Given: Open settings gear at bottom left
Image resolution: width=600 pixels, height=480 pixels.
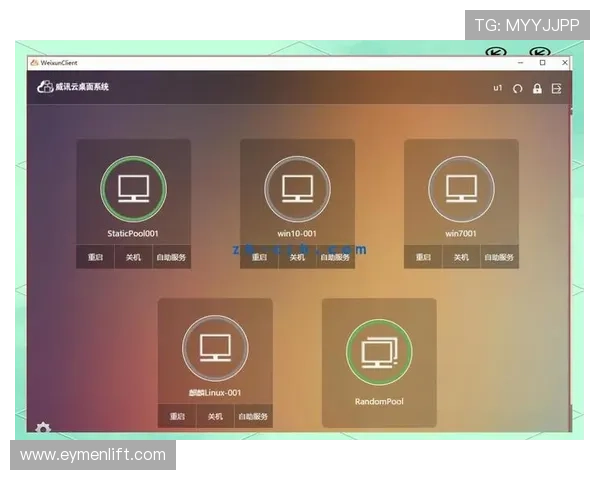Looking at the screenshot, I should coord(43,428).
